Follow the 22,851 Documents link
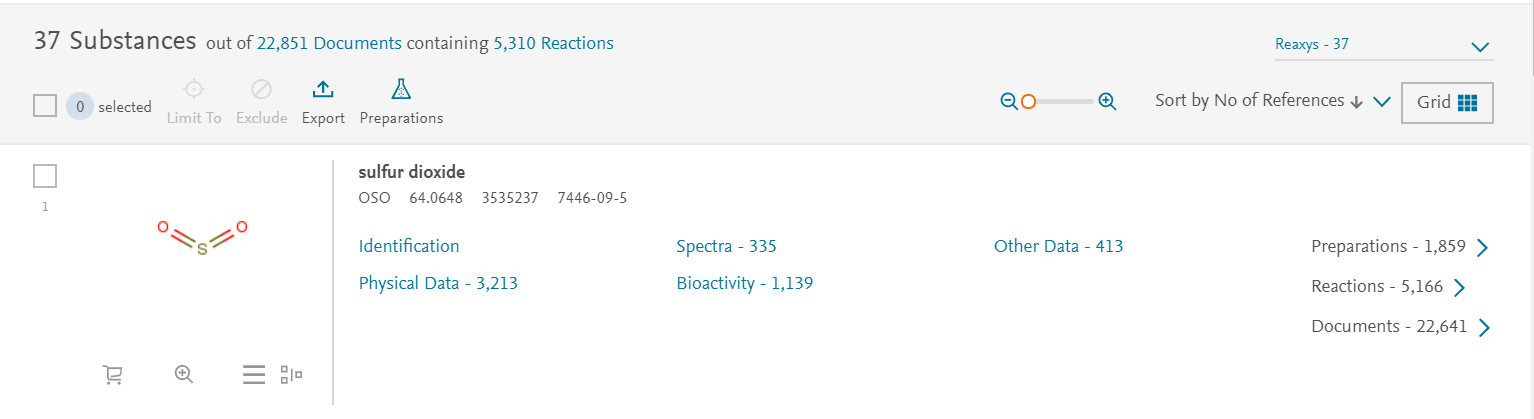The height and width of the screenshot is (419, 1534). point(329,43)
